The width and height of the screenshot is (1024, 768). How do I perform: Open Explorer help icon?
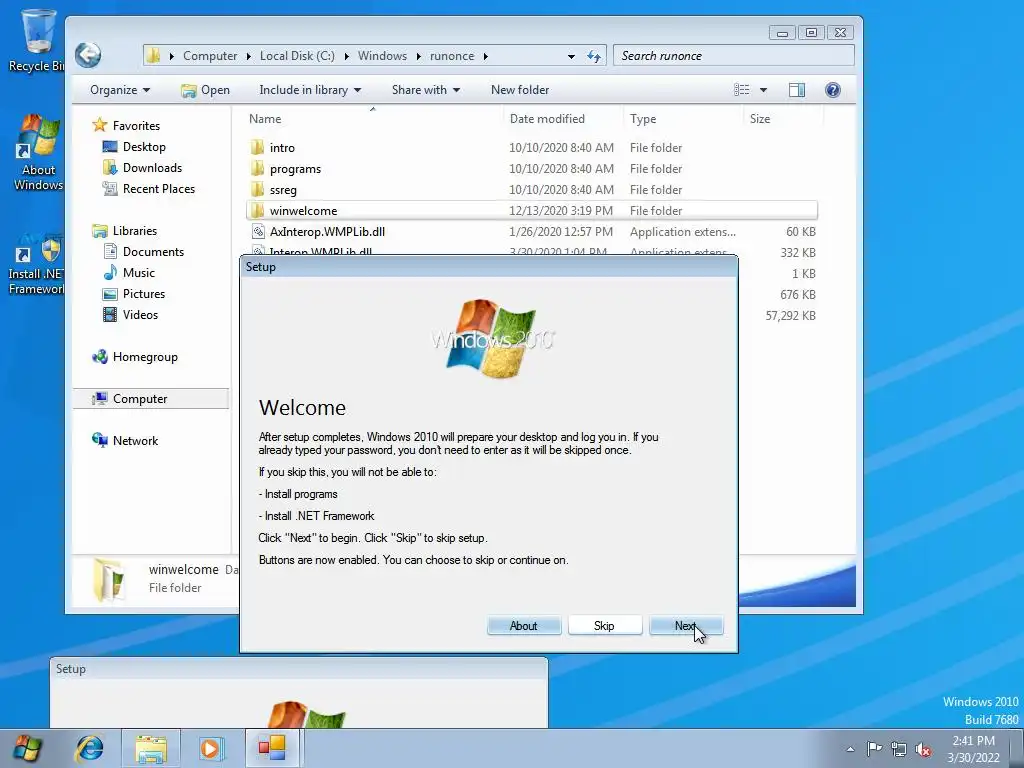[833, 90]
